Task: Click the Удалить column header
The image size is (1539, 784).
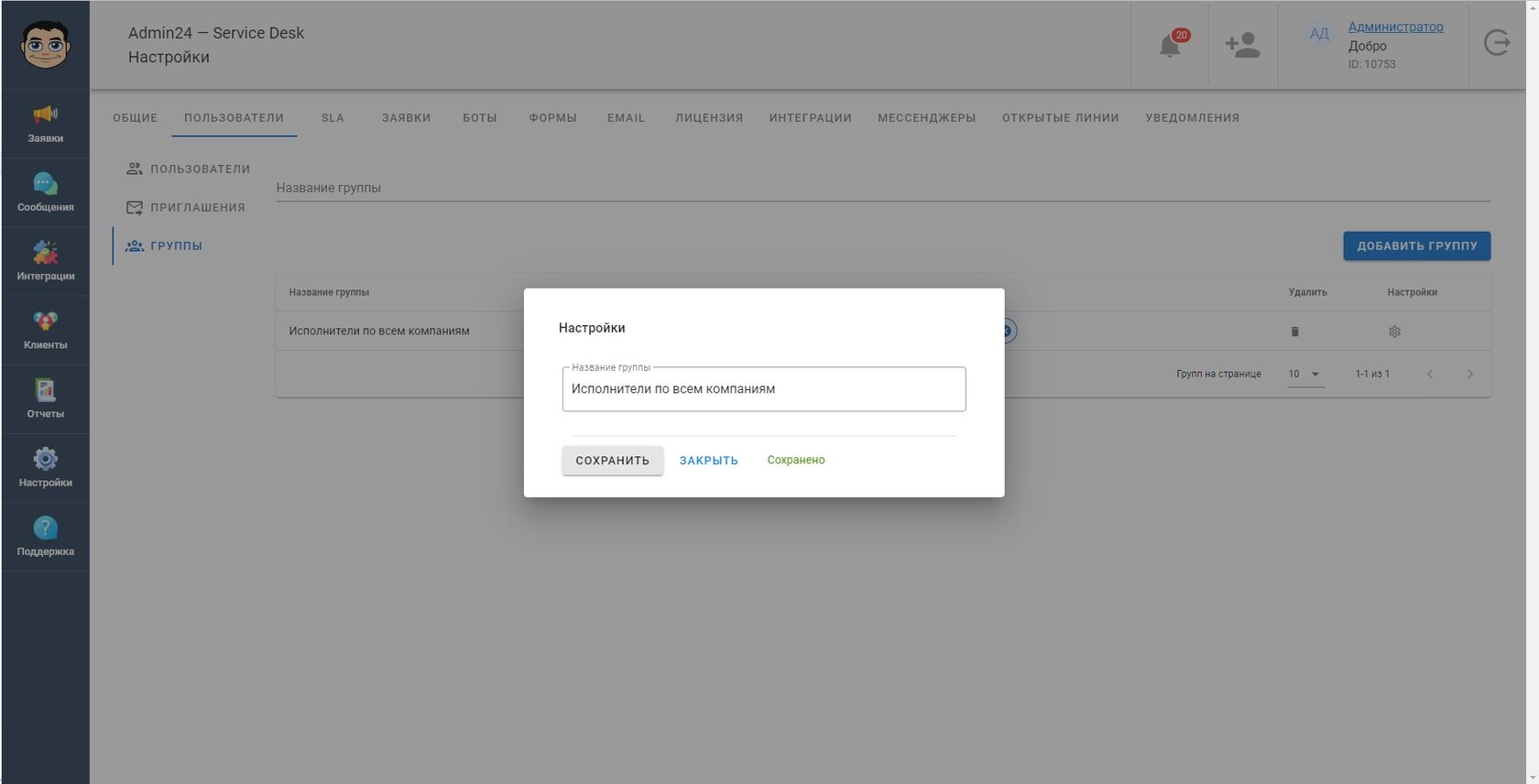Action: click(x=1307, y=292)
